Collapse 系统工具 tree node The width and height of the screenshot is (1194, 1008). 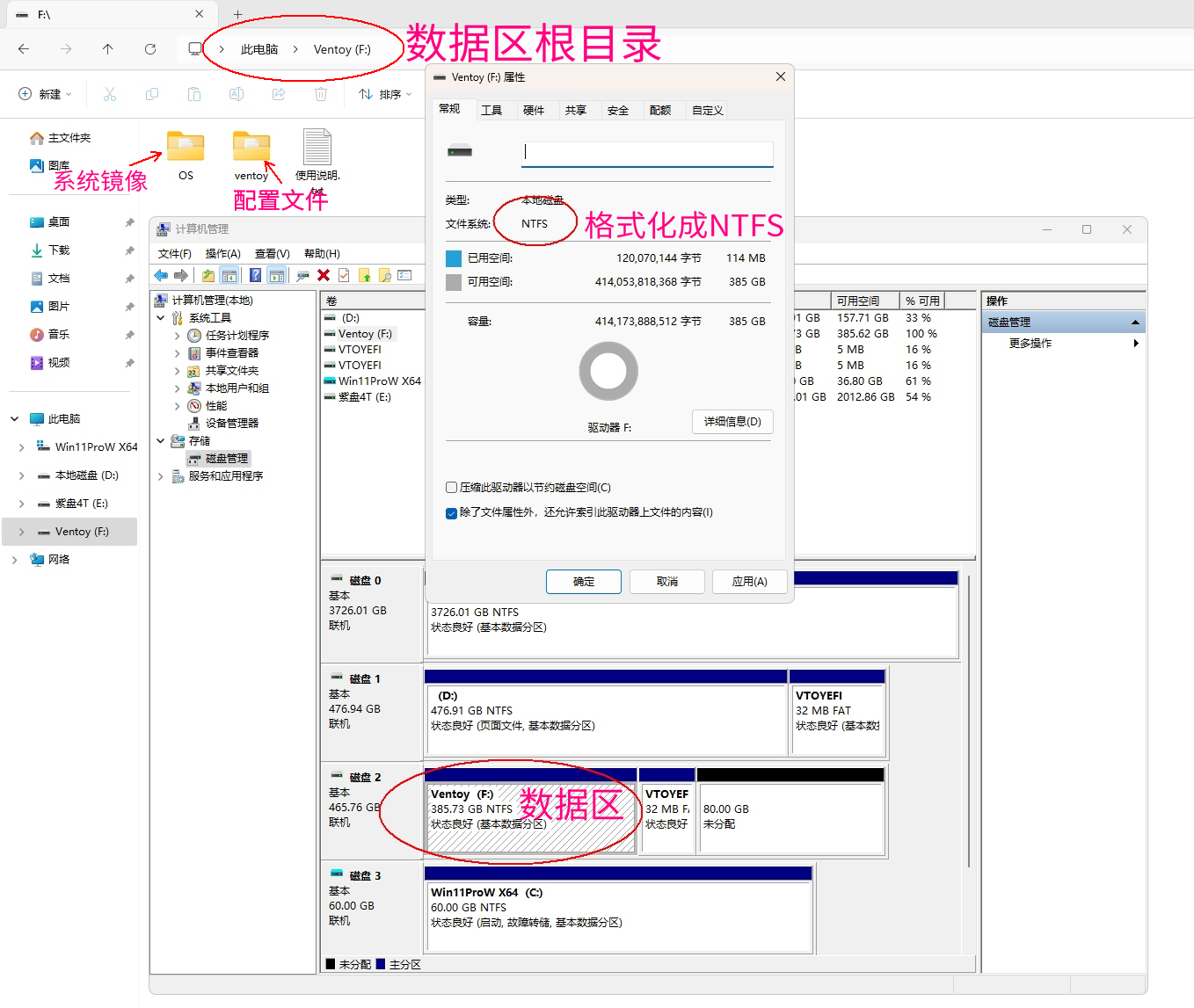161,318
